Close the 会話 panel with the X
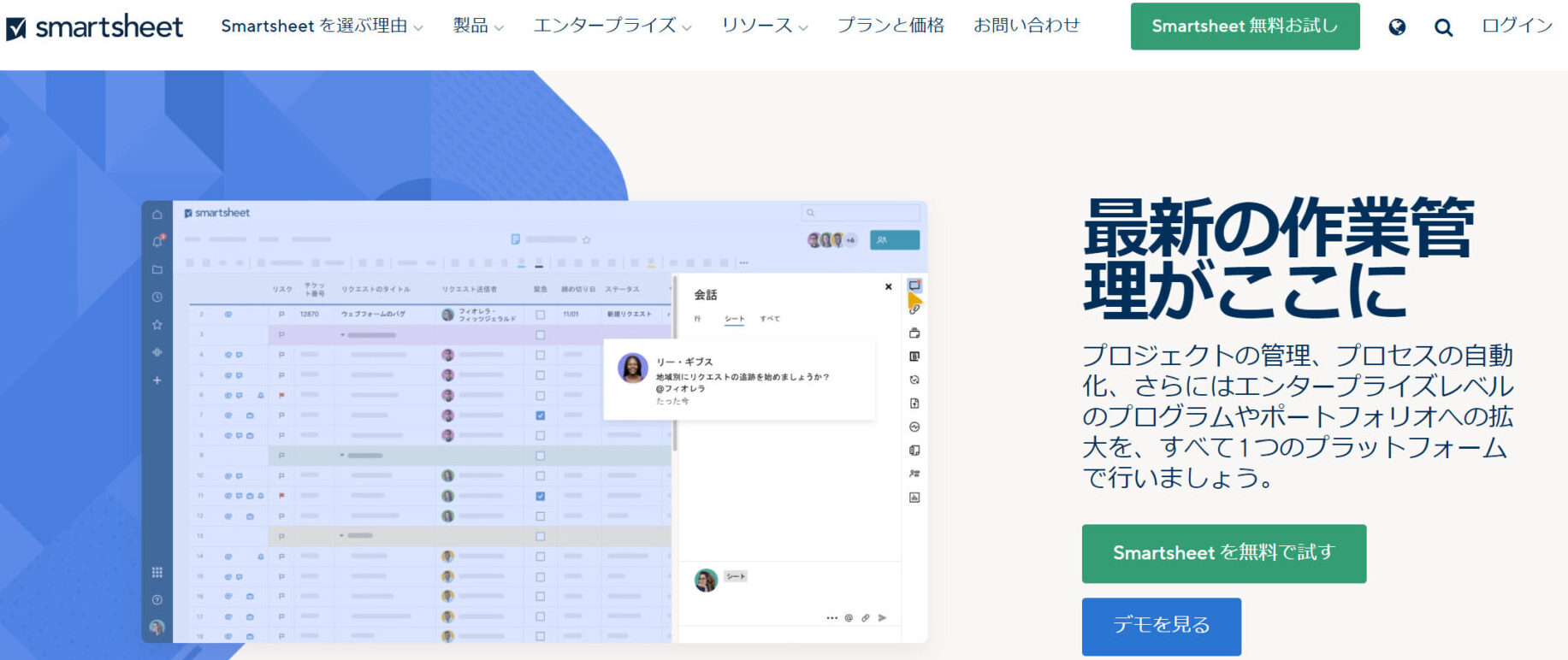 (x=888, y=287)
